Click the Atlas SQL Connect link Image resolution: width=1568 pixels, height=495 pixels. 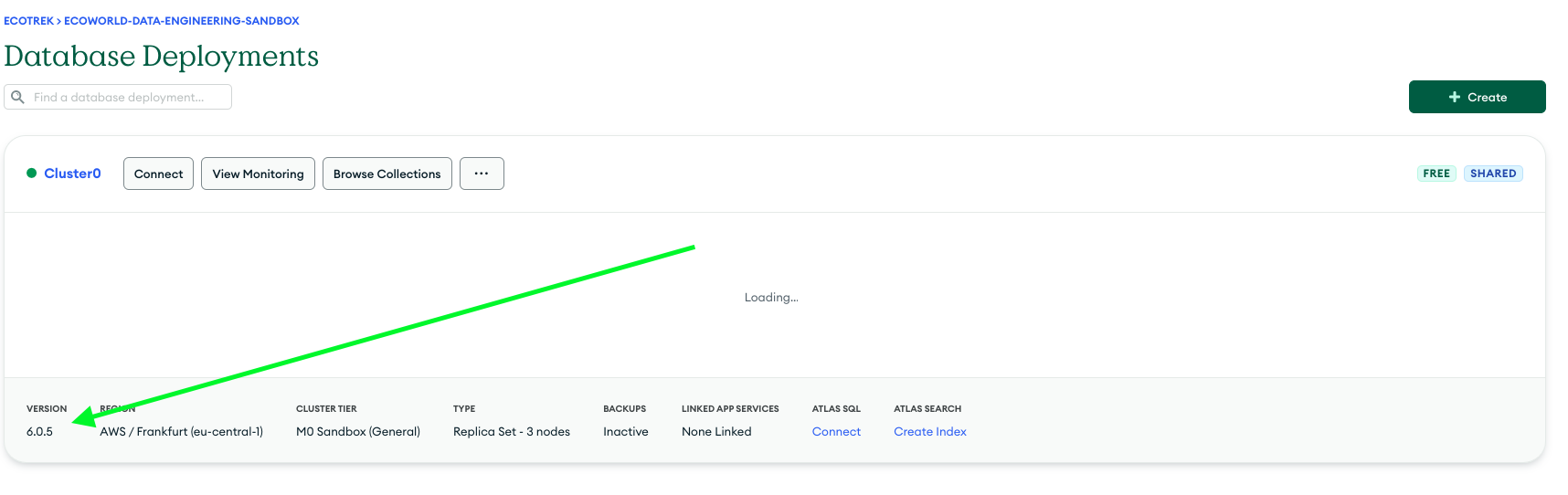point(836,431)
